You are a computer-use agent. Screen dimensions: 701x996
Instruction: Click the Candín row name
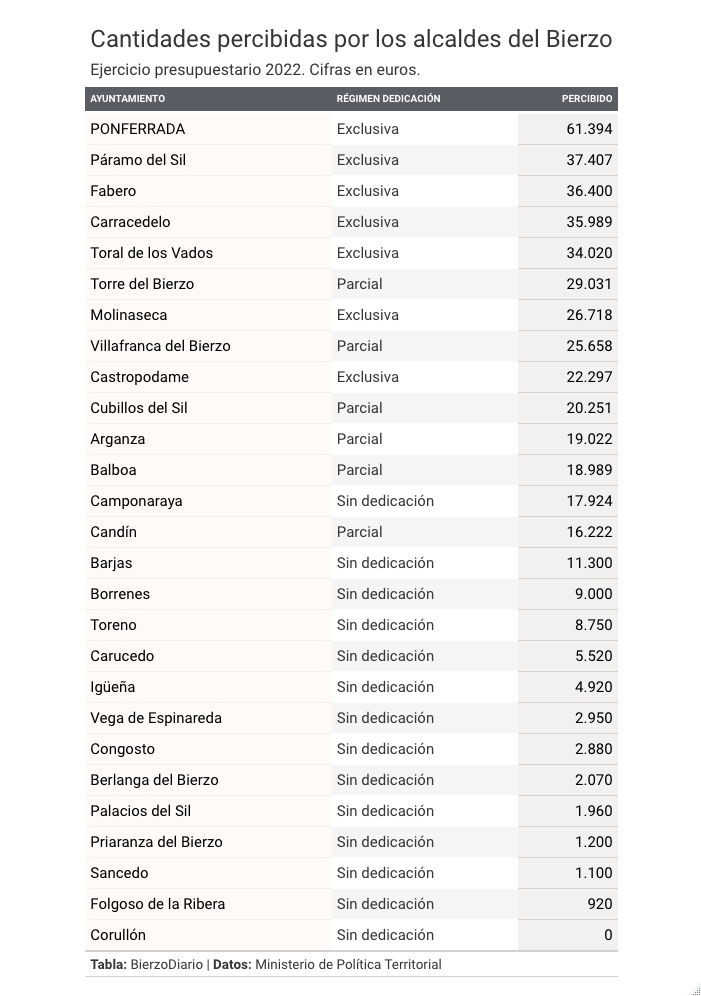(x=114, y=532)
